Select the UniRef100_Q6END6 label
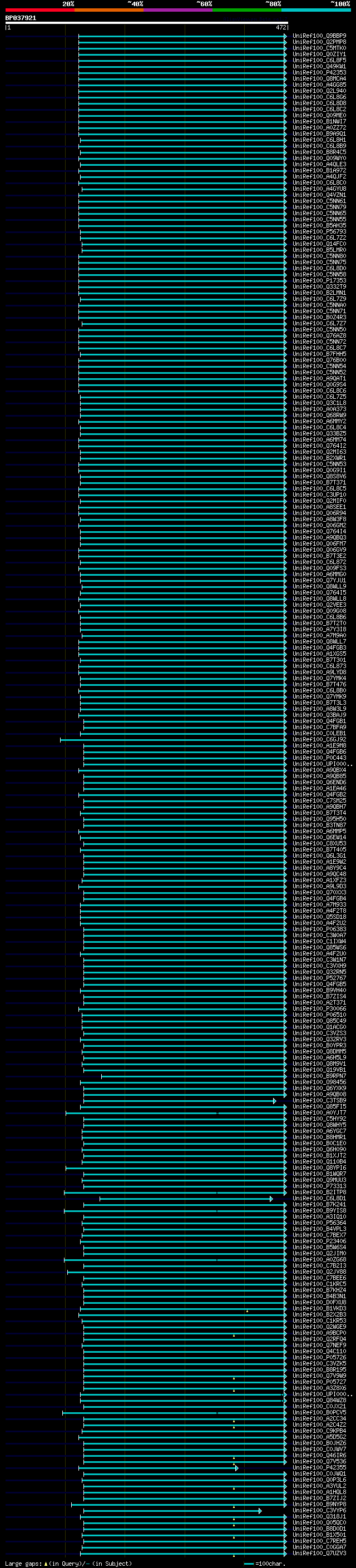This screenshot has height=1568, width=356. tap(319, 783)
